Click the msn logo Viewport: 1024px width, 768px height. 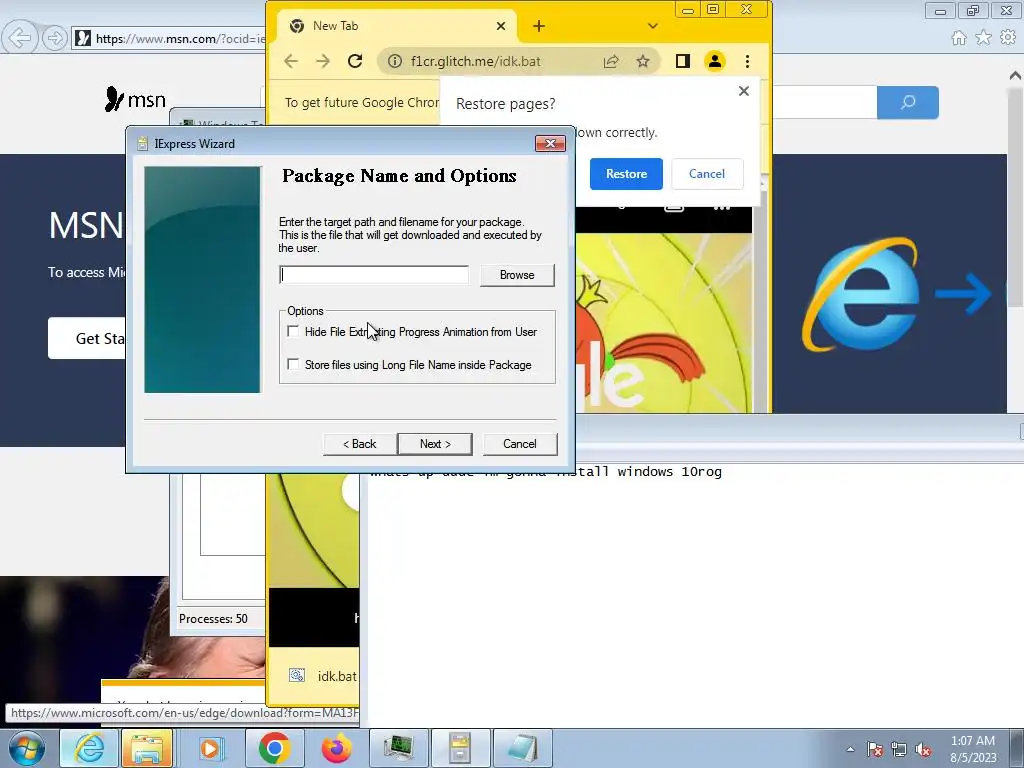coord(135,99)
